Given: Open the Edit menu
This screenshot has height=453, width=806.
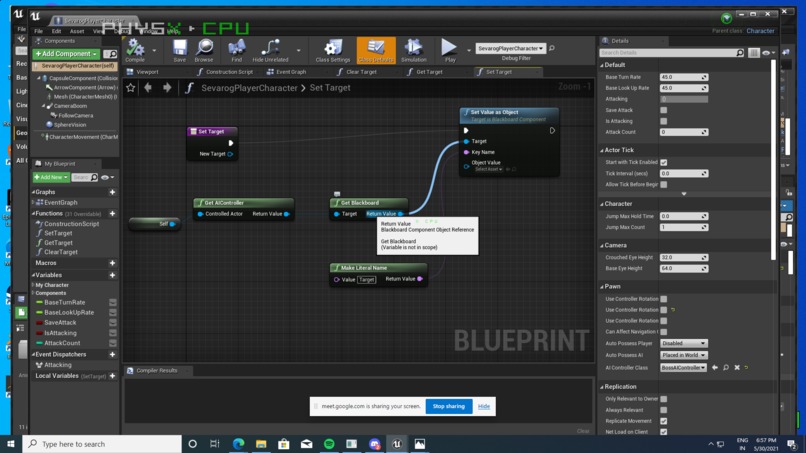Looking at the screenshot, I should (x=56, y=31).
